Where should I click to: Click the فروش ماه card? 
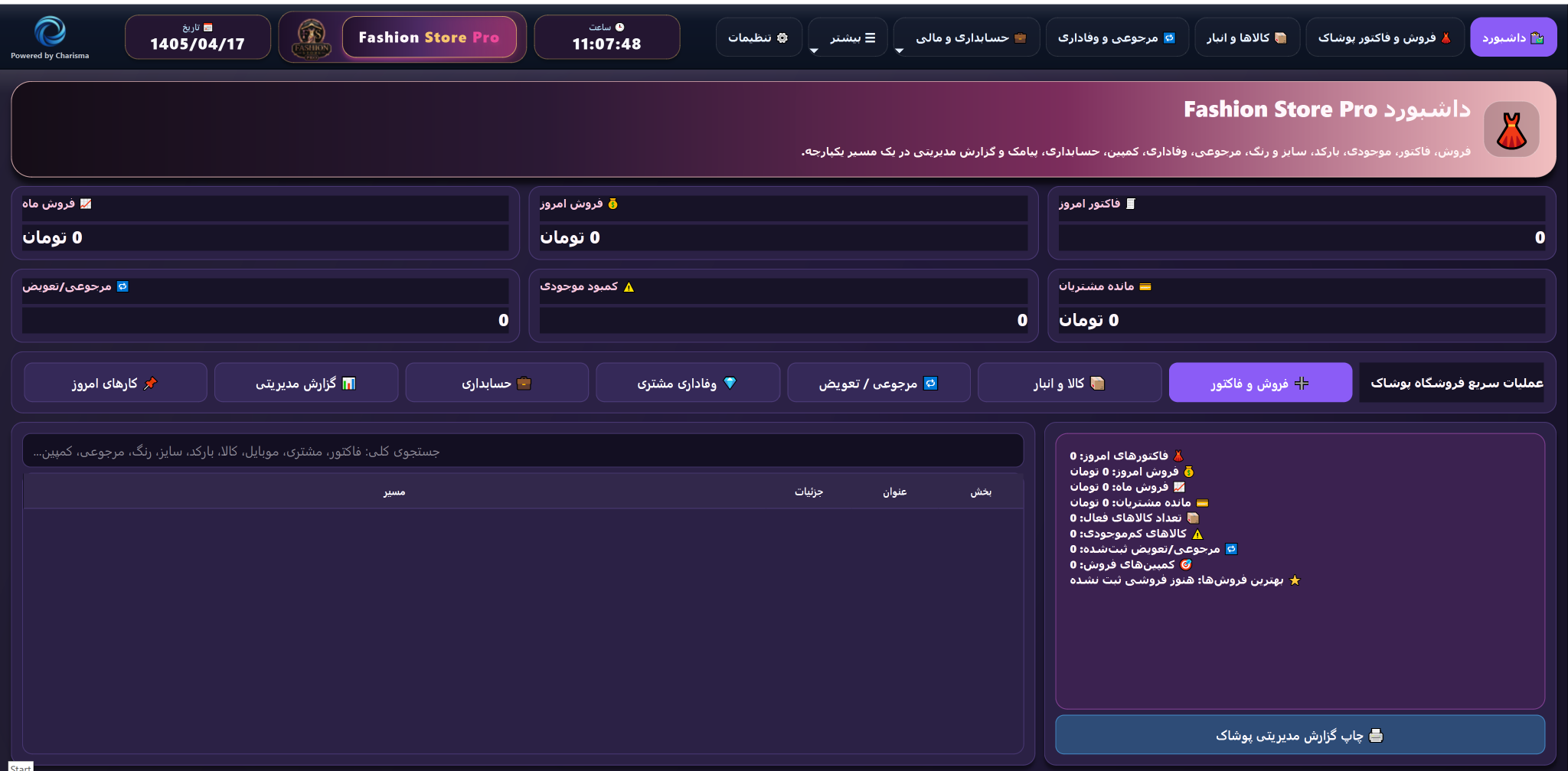[265, 223]
